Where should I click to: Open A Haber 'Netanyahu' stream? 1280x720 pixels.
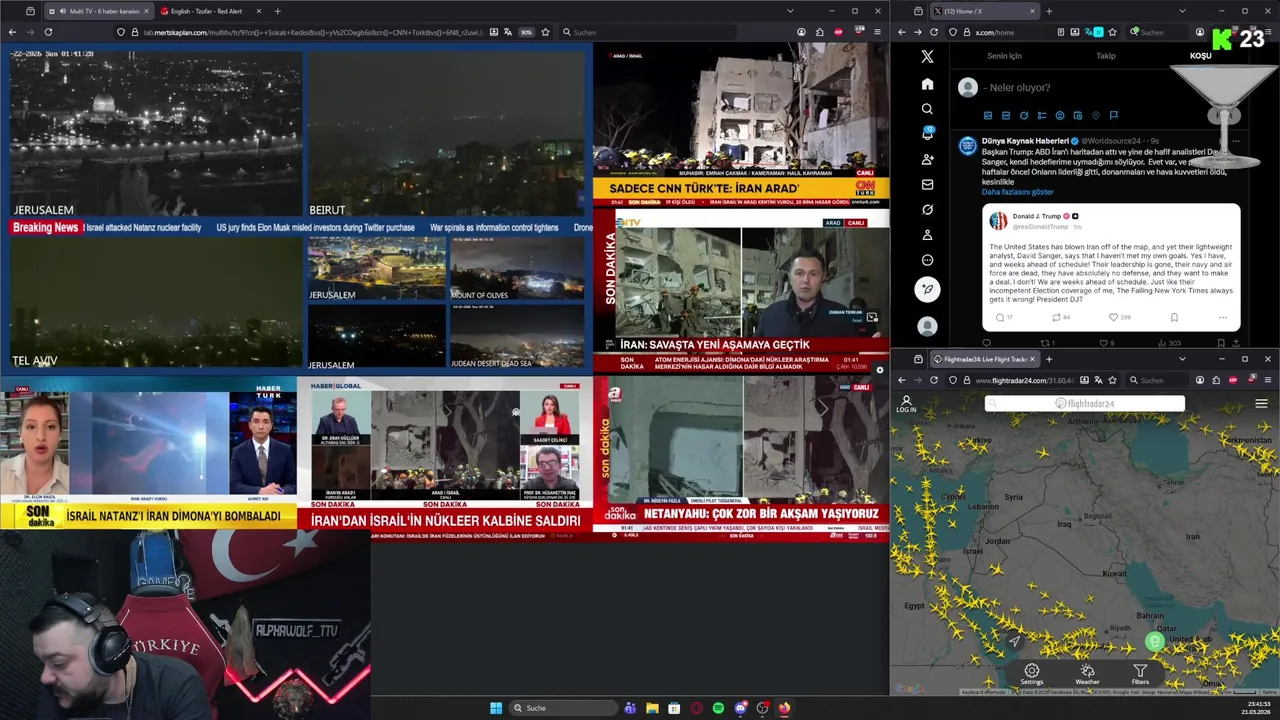point(741,459)
